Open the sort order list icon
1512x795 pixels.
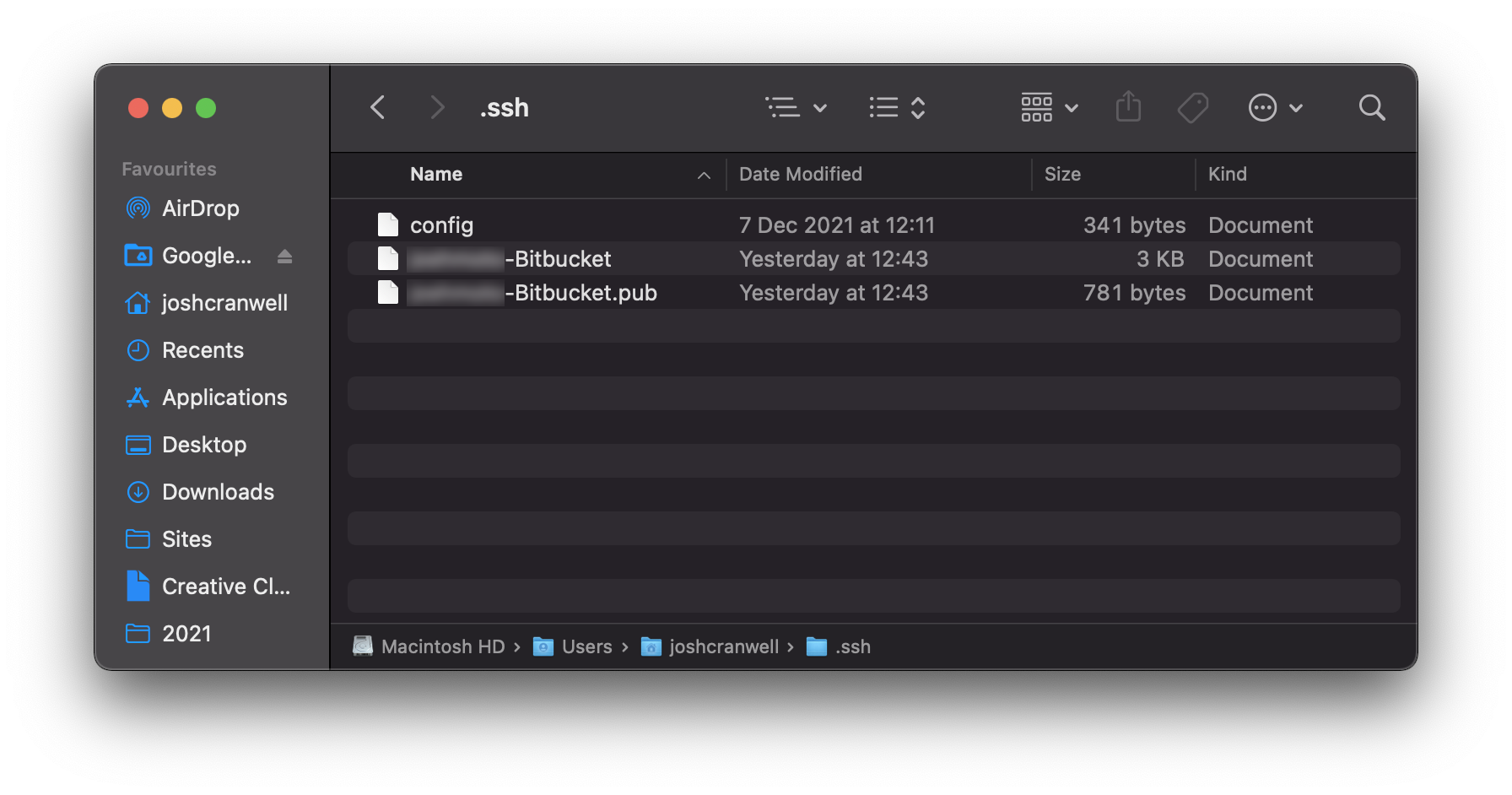[883, 107]
